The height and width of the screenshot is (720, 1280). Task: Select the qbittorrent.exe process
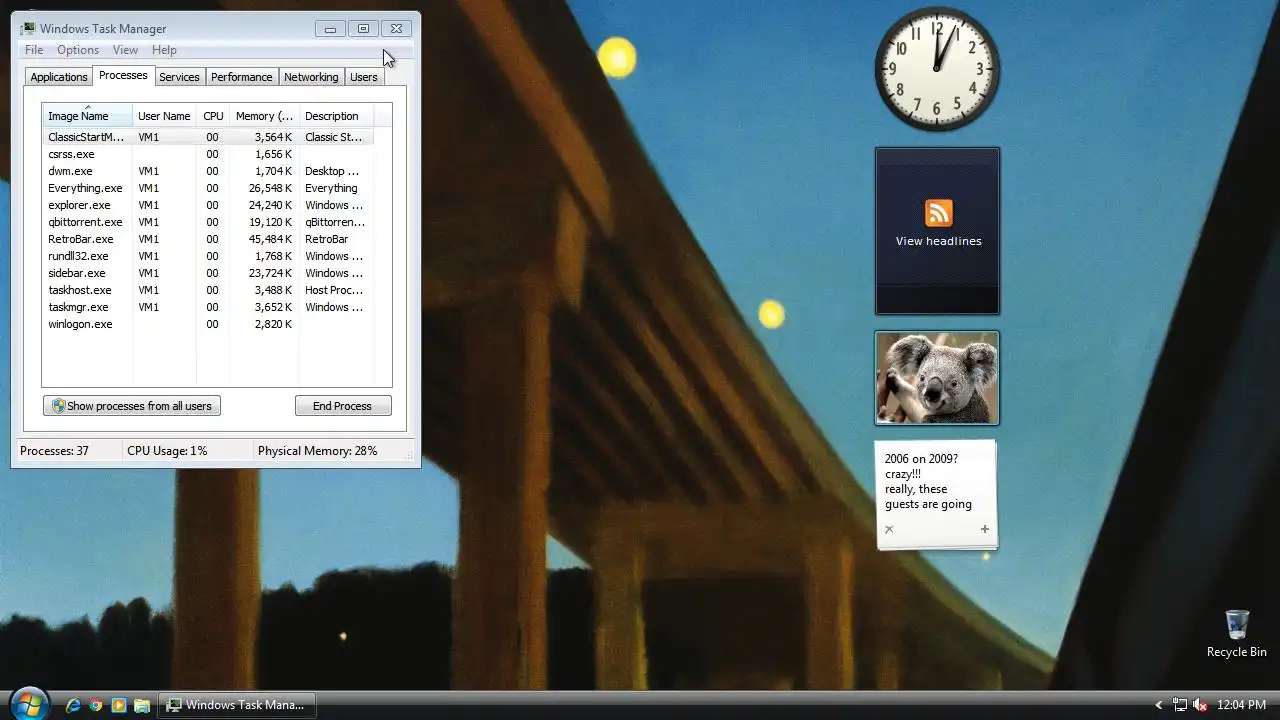[208, 222]
